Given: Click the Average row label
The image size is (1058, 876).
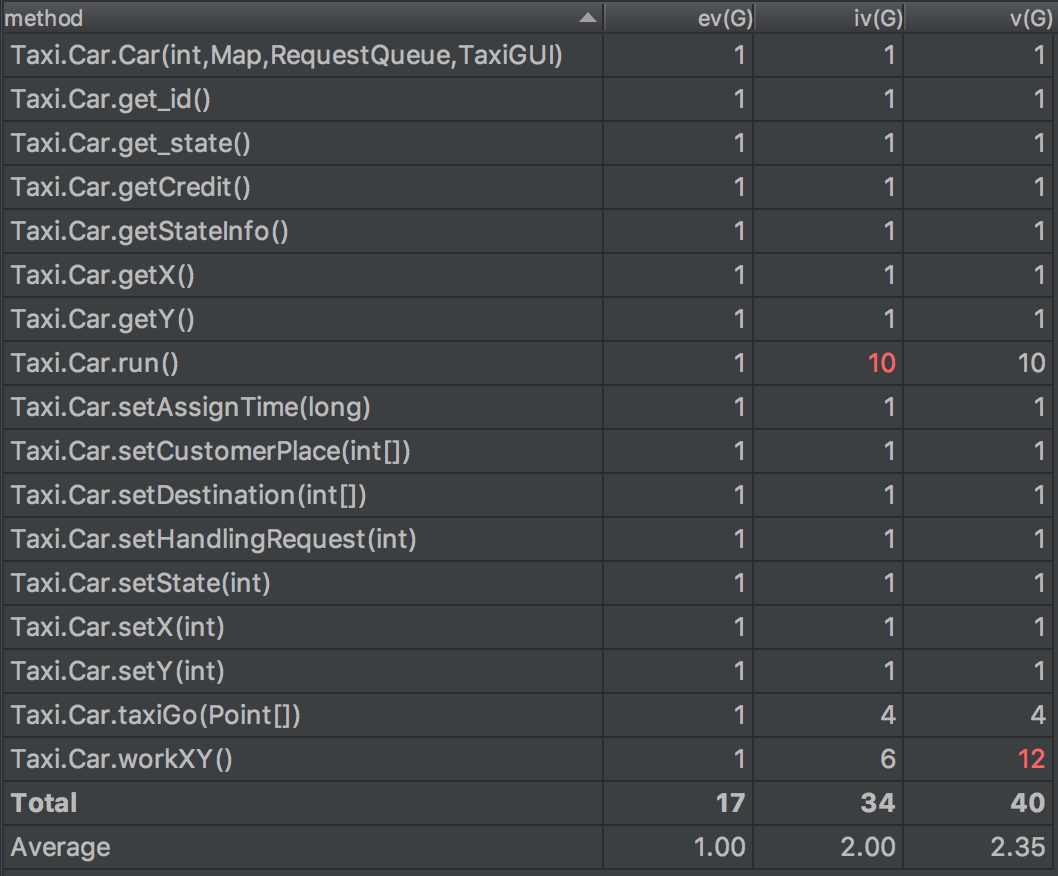Looking at the screenshot, I should [x=61, y=848].
